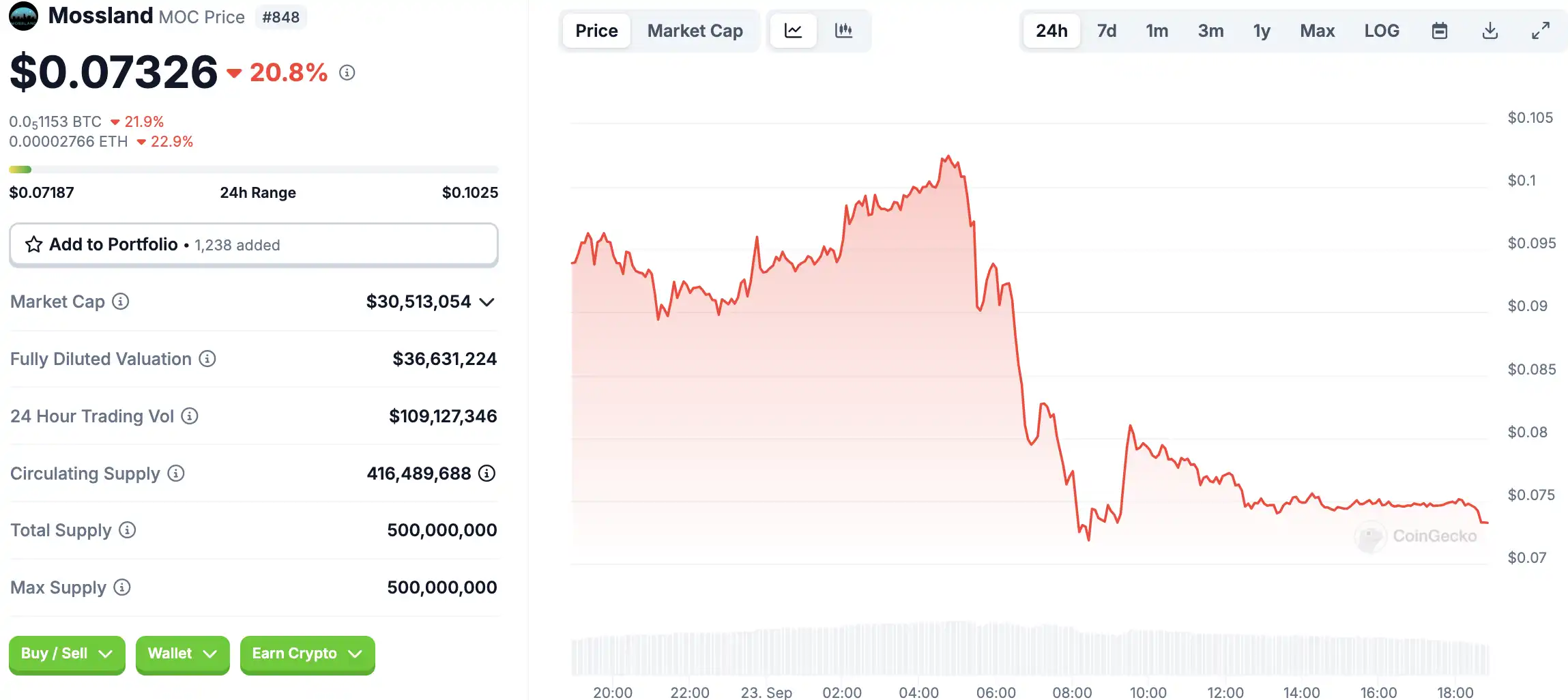Select the 7d time range
This screenshot has width=1568, height=700.
(x=1106, y=31)
